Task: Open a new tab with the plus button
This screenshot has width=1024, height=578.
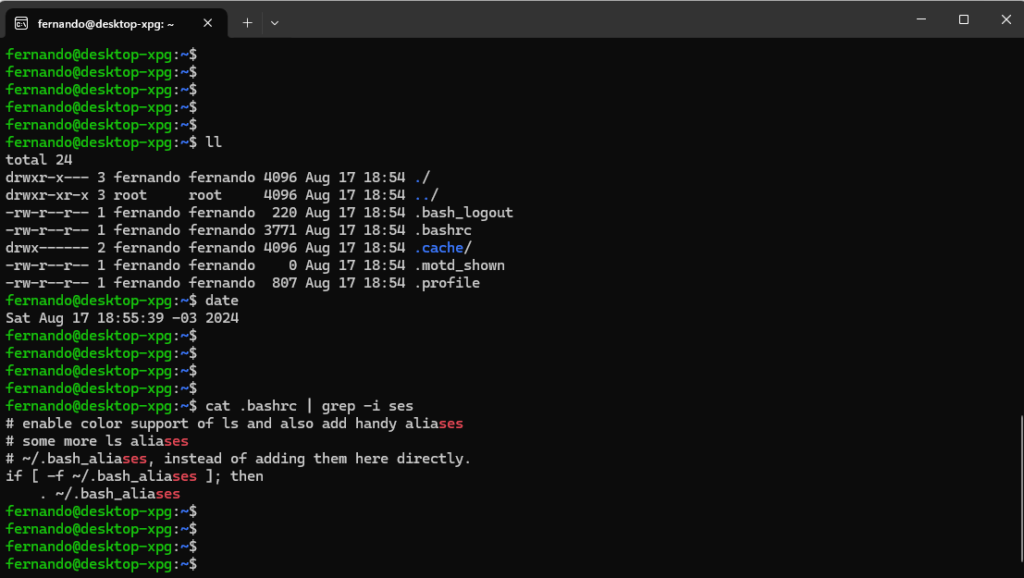Action: point(248,23)
